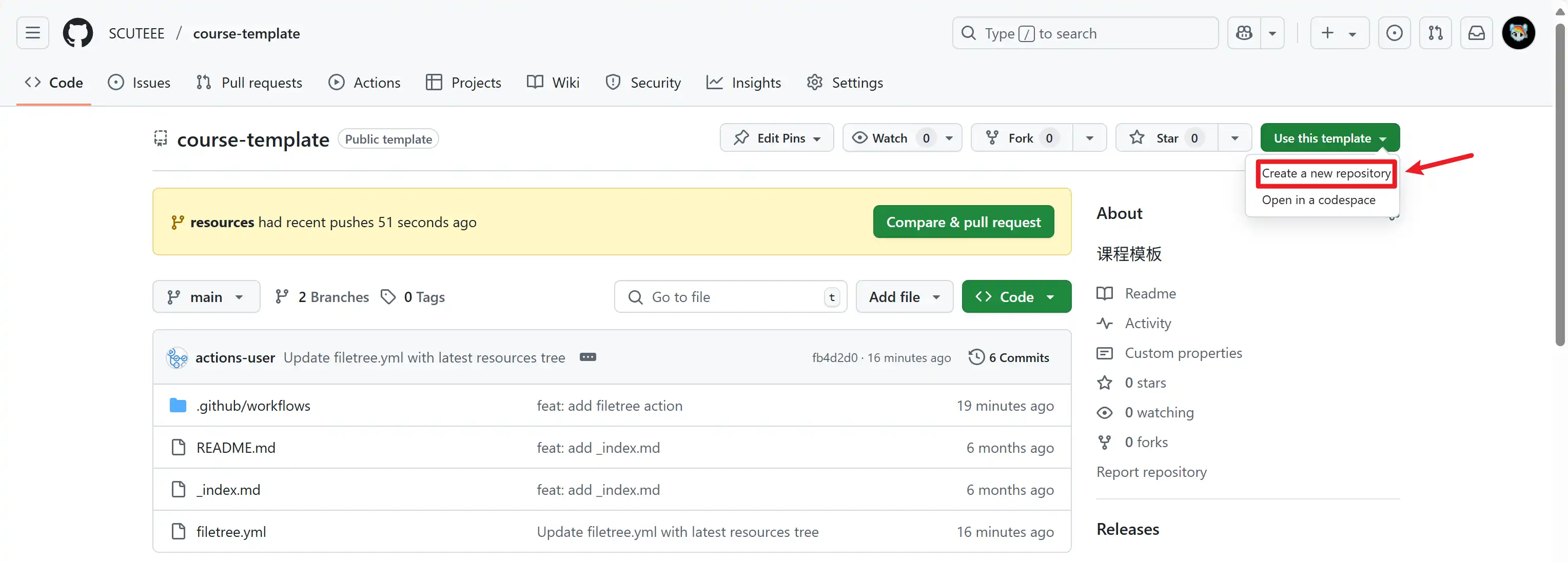1568x562 pixels.
Task: Click the GitHub Octocat logo
Action: [78, 33]
